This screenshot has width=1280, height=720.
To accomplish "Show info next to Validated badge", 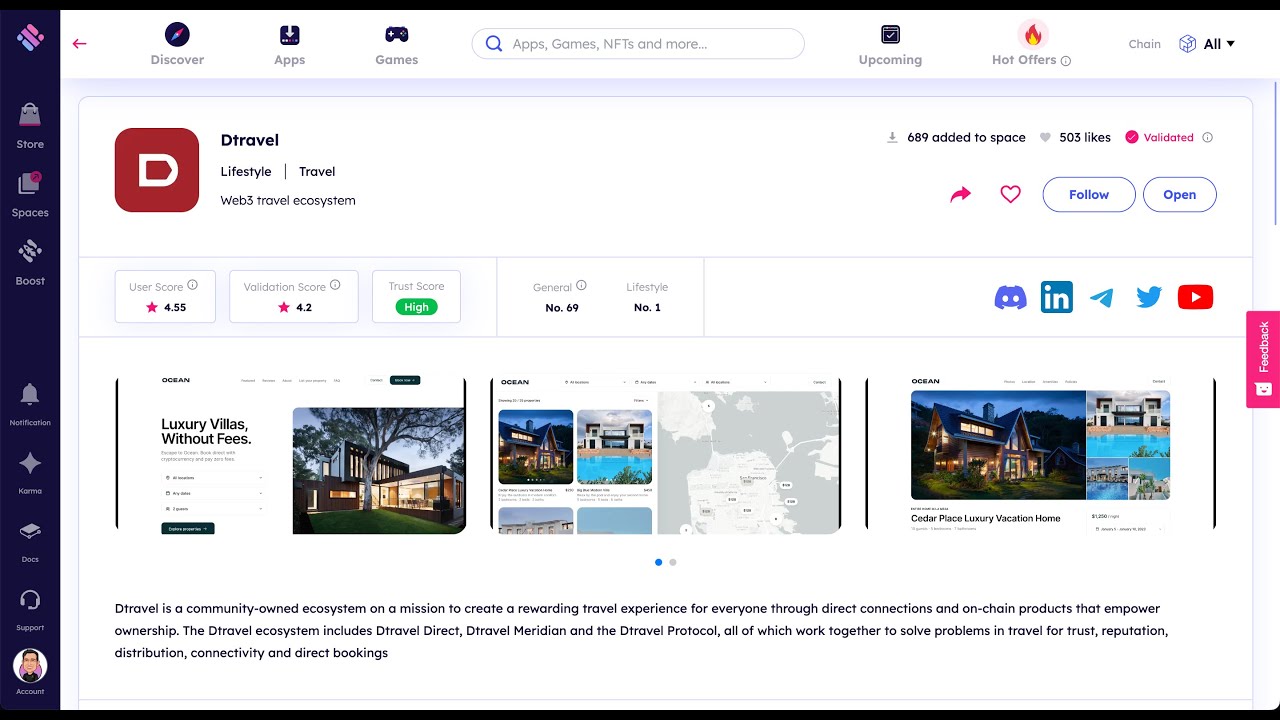I will tap(1207, 138).
